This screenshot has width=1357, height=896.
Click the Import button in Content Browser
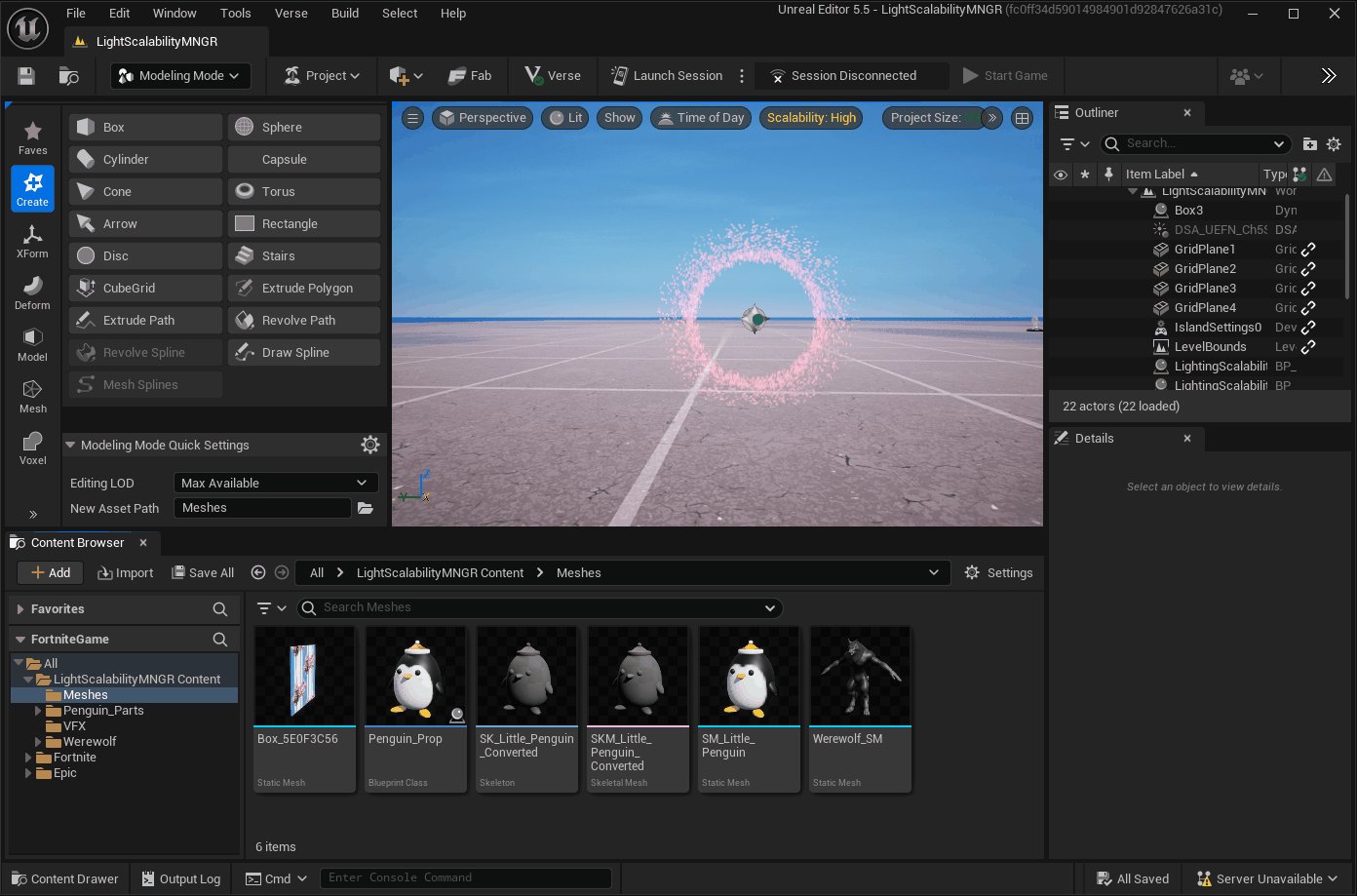(126, 573)
